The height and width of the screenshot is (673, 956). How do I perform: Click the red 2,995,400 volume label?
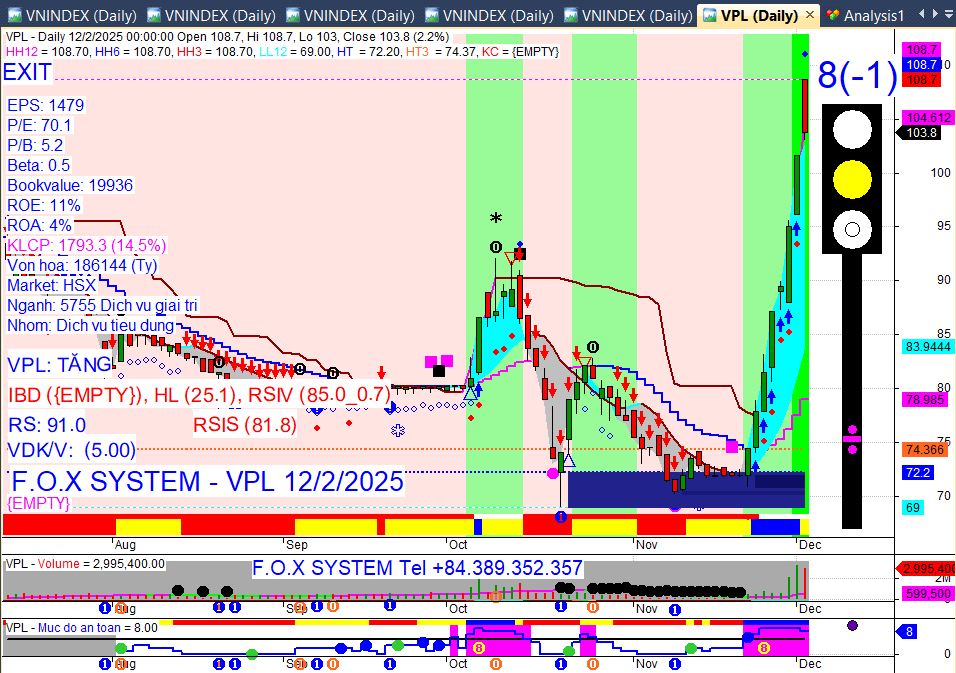click(x=927, y=569)
